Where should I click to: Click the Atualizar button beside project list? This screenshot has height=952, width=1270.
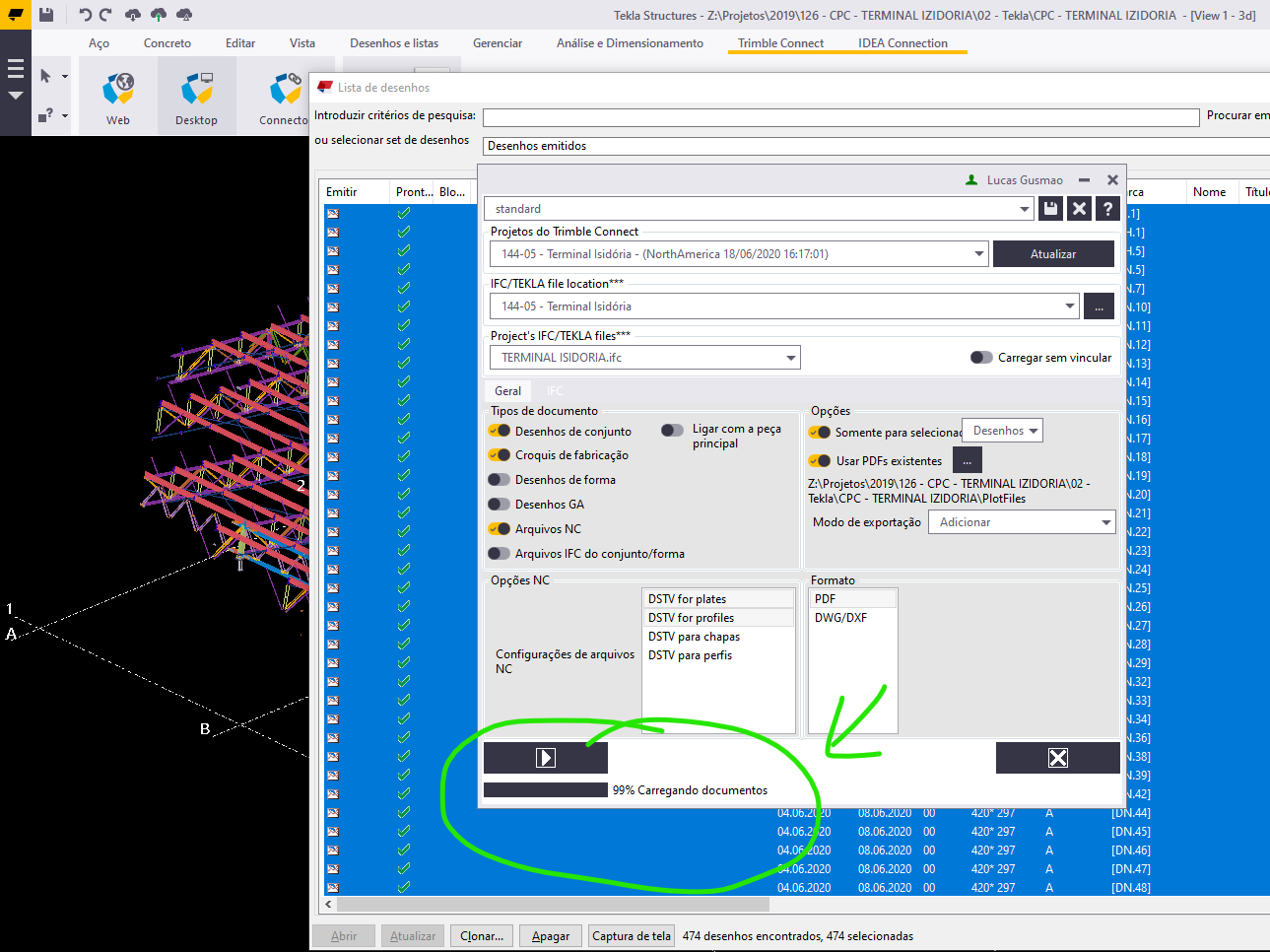point(1053,253)
